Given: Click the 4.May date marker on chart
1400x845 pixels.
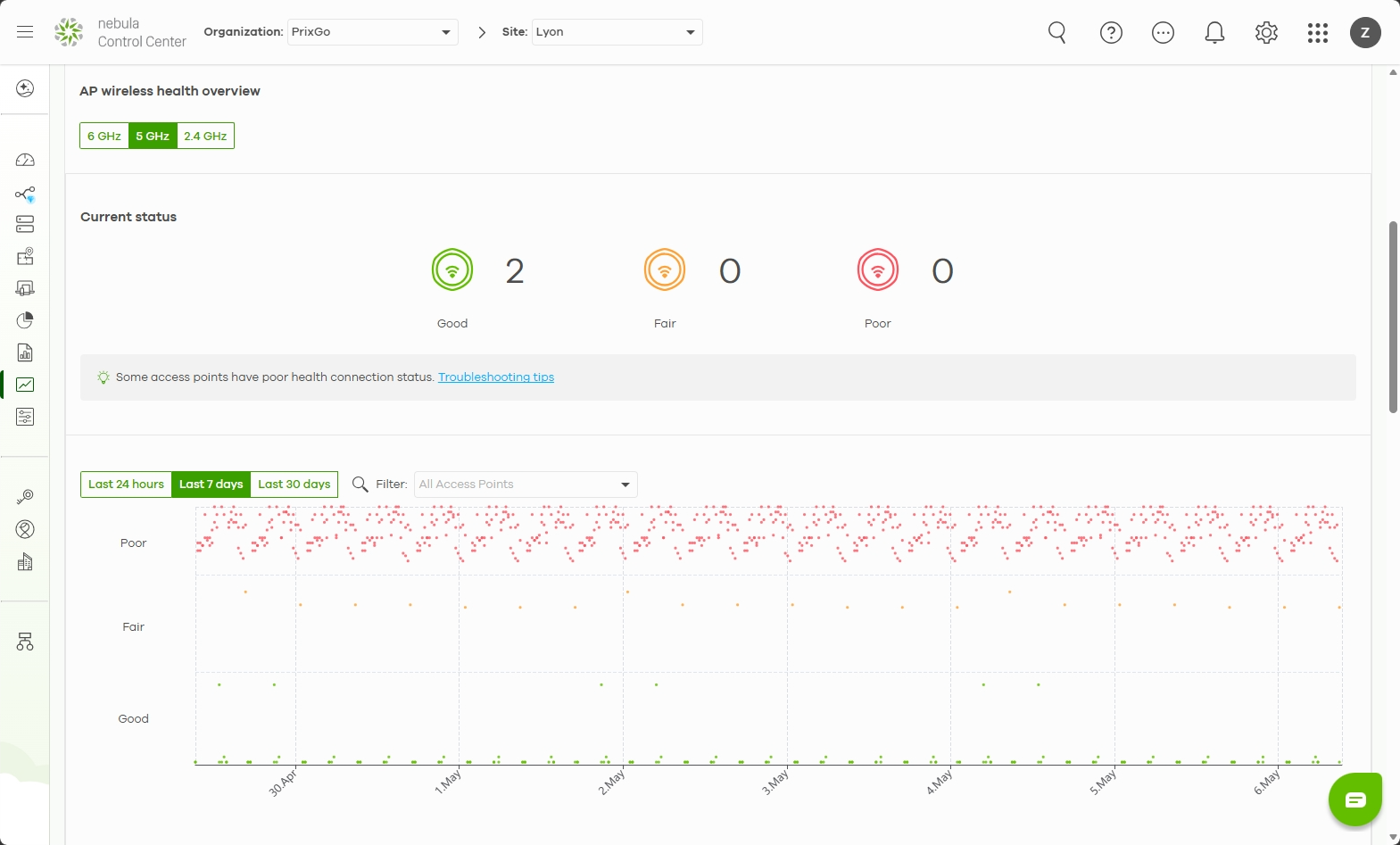Looking at the screenshot, I should point(940,783).
